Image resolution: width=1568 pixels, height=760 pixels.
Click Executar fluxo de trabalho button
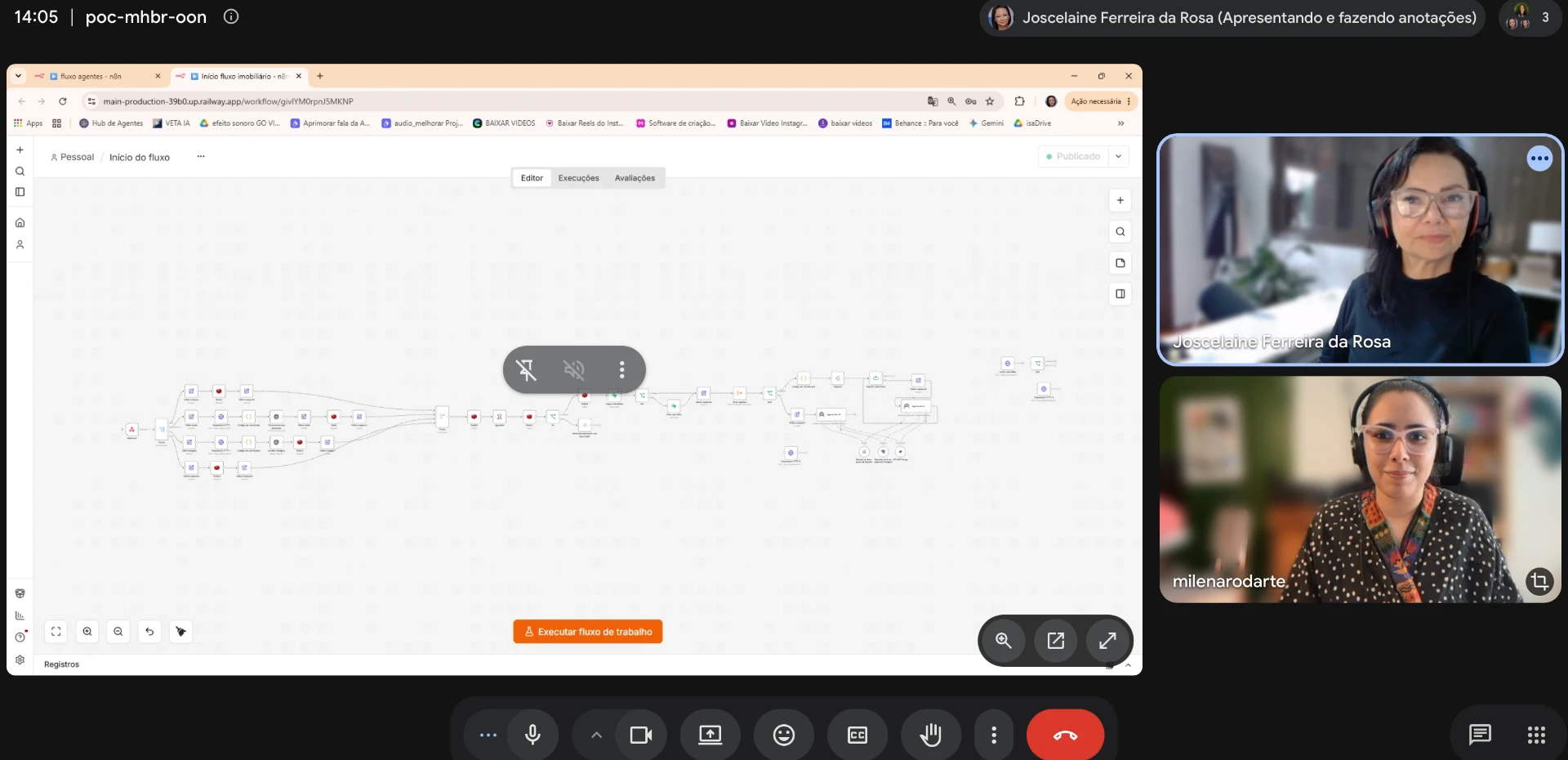pyautogui.click(x=588, y=632)
